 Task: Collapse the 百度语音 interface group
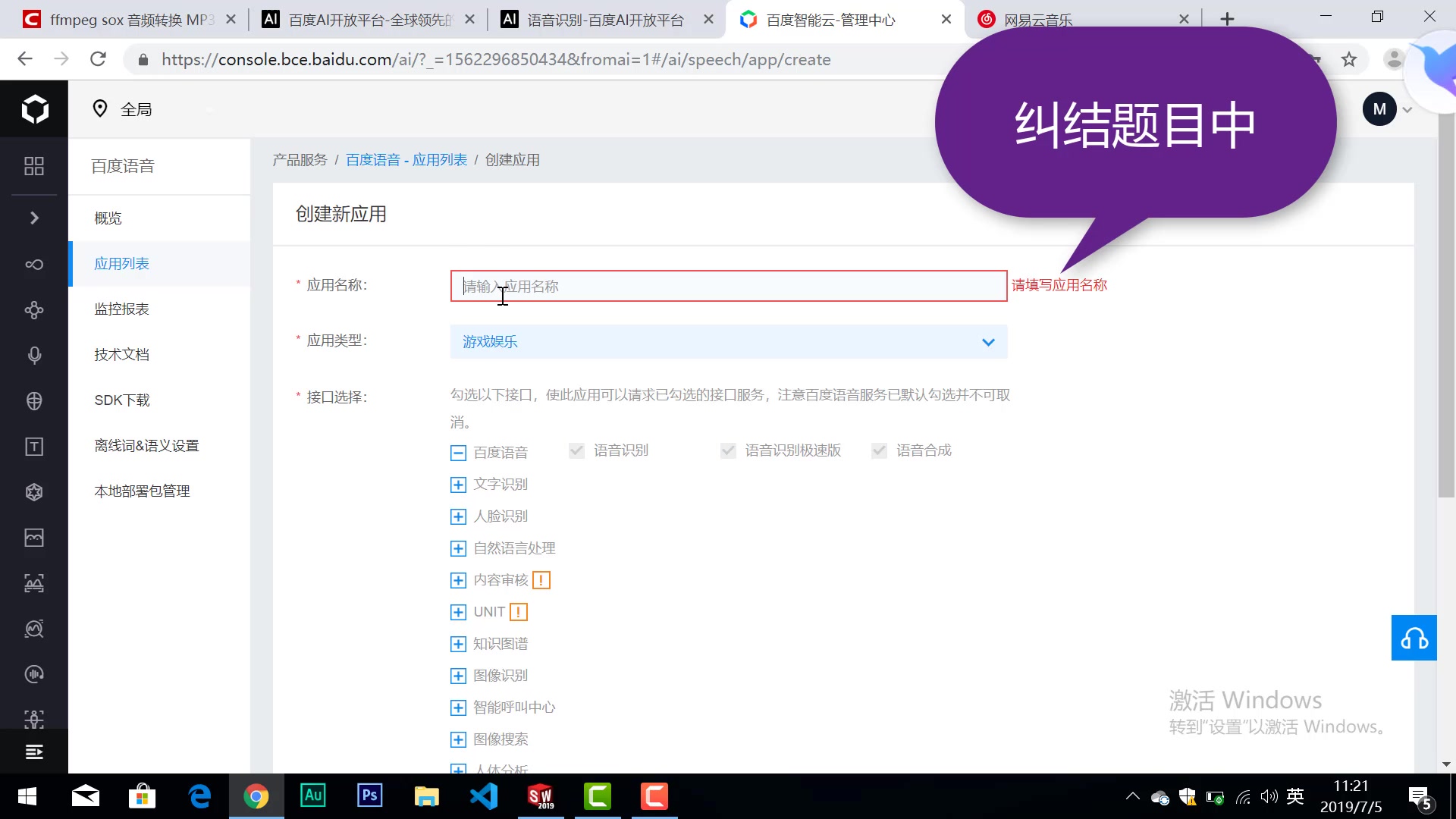[x=458, y=453]
